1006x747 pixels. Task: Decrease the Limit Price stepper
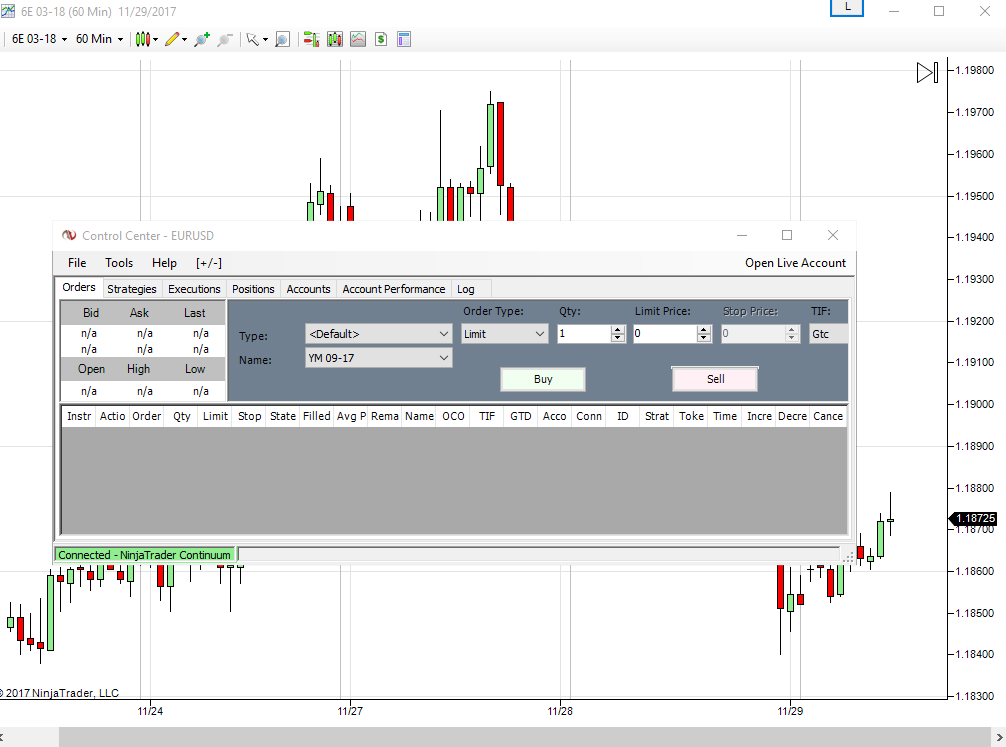click(704, 338)
